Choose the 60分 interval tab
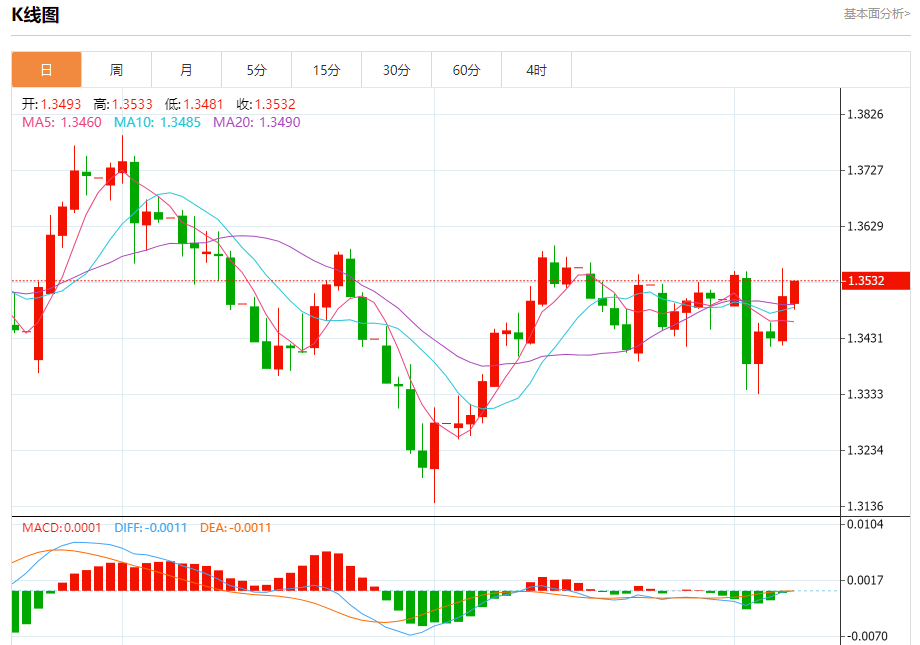The height and width of the screenshot is (645, 920). point(466,70)
